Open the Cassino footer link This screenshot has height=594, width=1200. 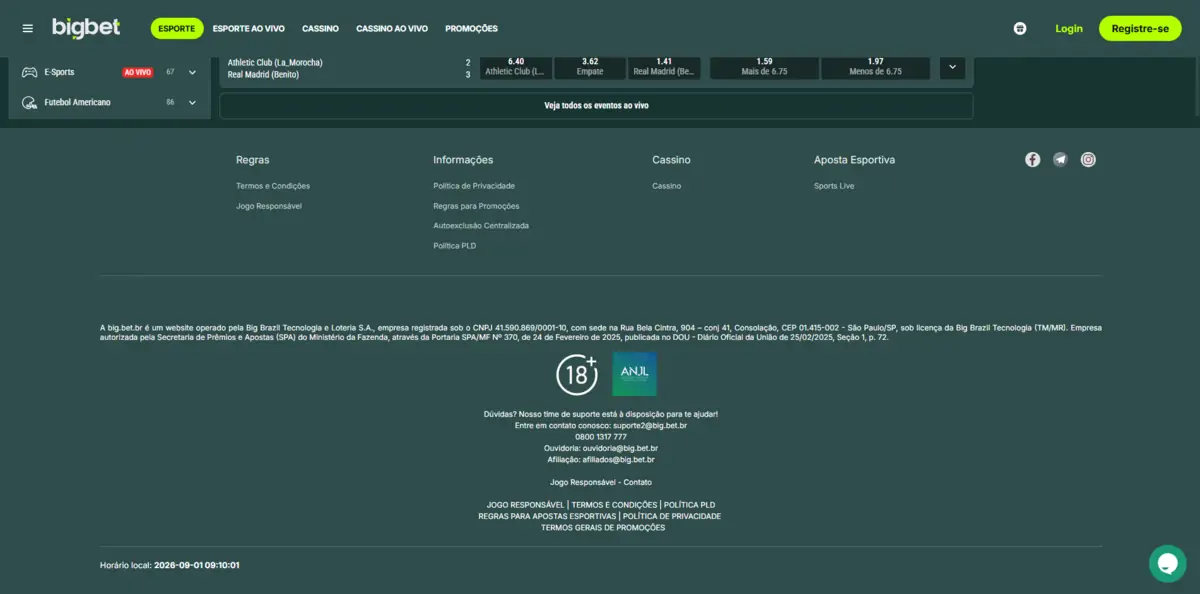coord(667,186)
